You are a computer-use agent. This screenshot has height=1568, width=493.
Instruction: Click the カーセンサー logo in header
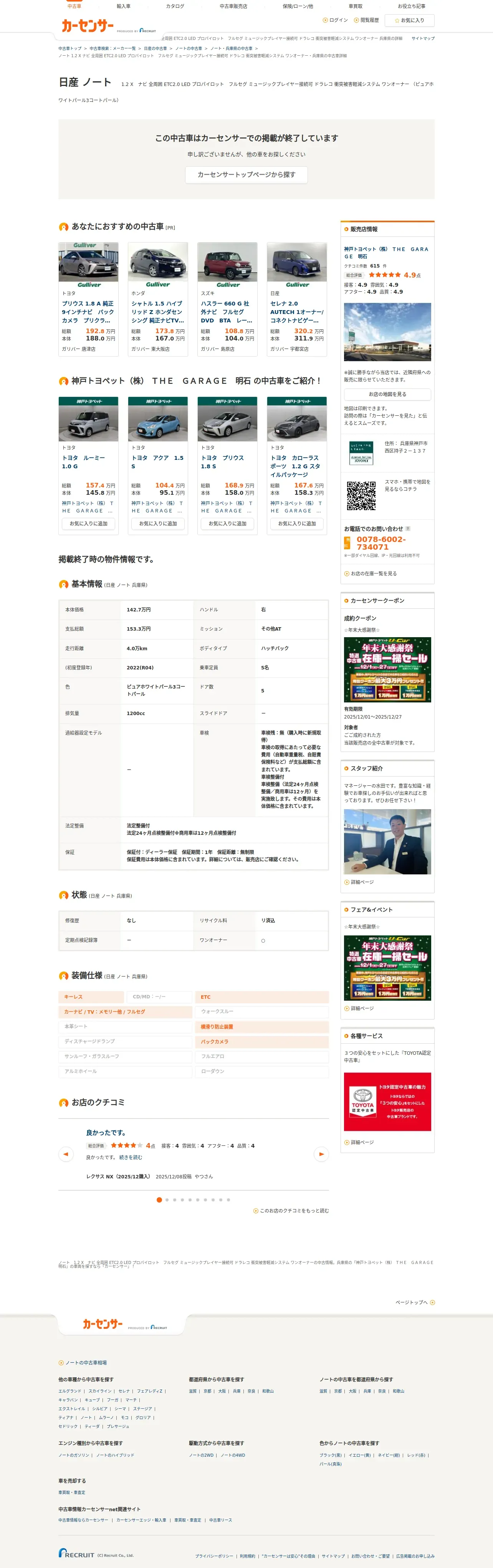(x=88, y=26)
